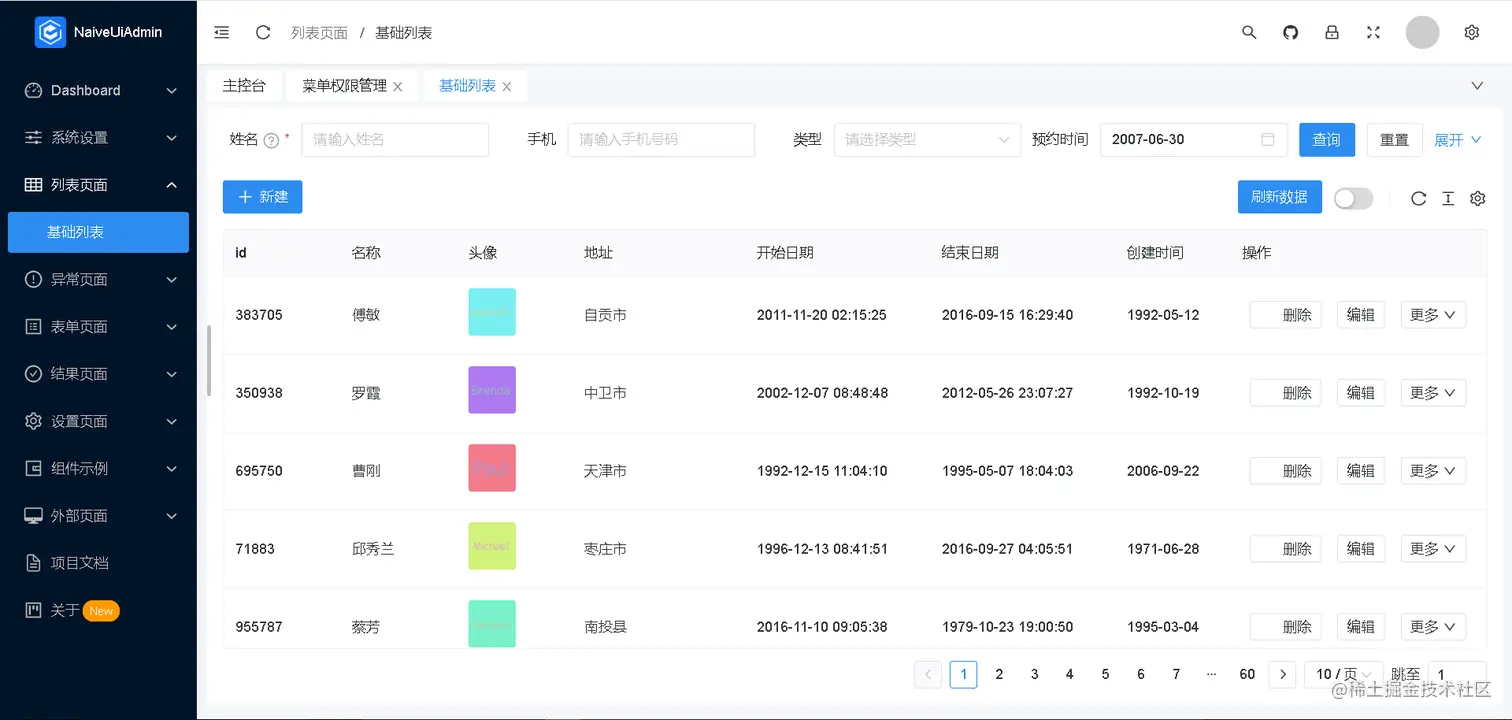Click the table refresh icon
1512x720 pixels.
coord(1418,198)
